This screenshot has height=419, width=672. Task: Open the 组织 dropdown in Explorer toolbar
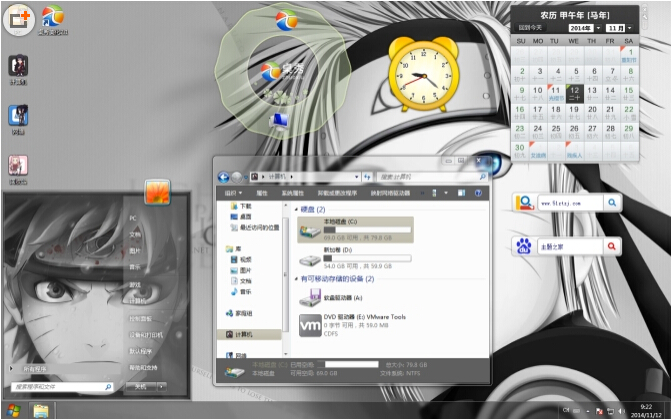click(x=233, y=193)
